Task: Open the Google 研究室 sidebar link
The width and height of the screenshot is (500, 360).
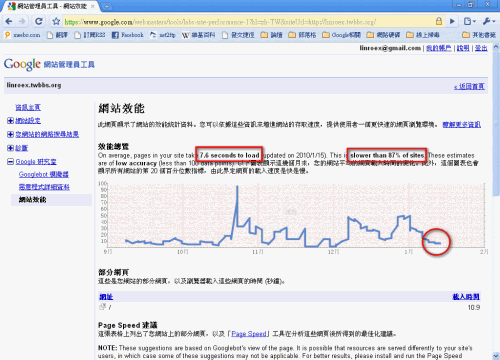Action: point(36,162)
